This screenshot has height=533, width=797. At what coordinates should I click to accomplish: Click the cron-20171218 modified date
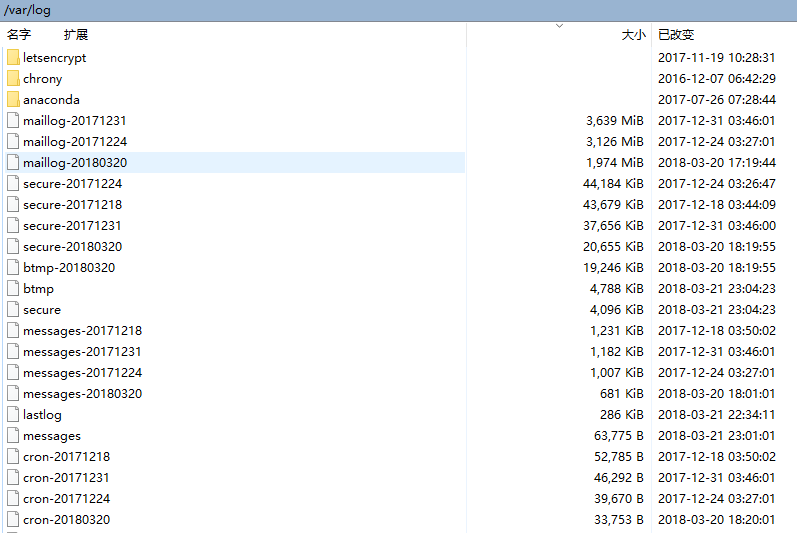[x=717, y=457]
